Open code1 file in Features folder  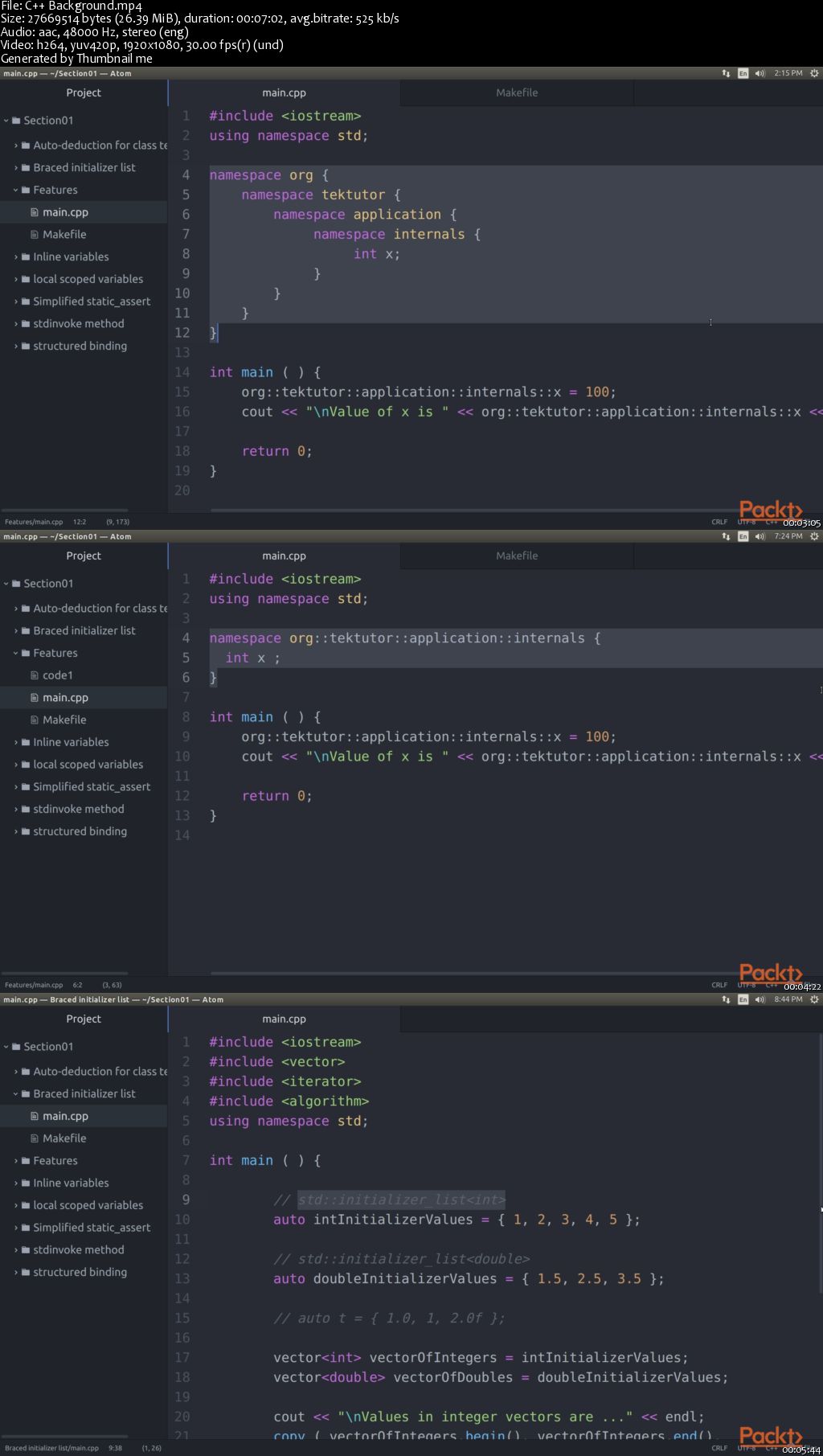[57, 675]
